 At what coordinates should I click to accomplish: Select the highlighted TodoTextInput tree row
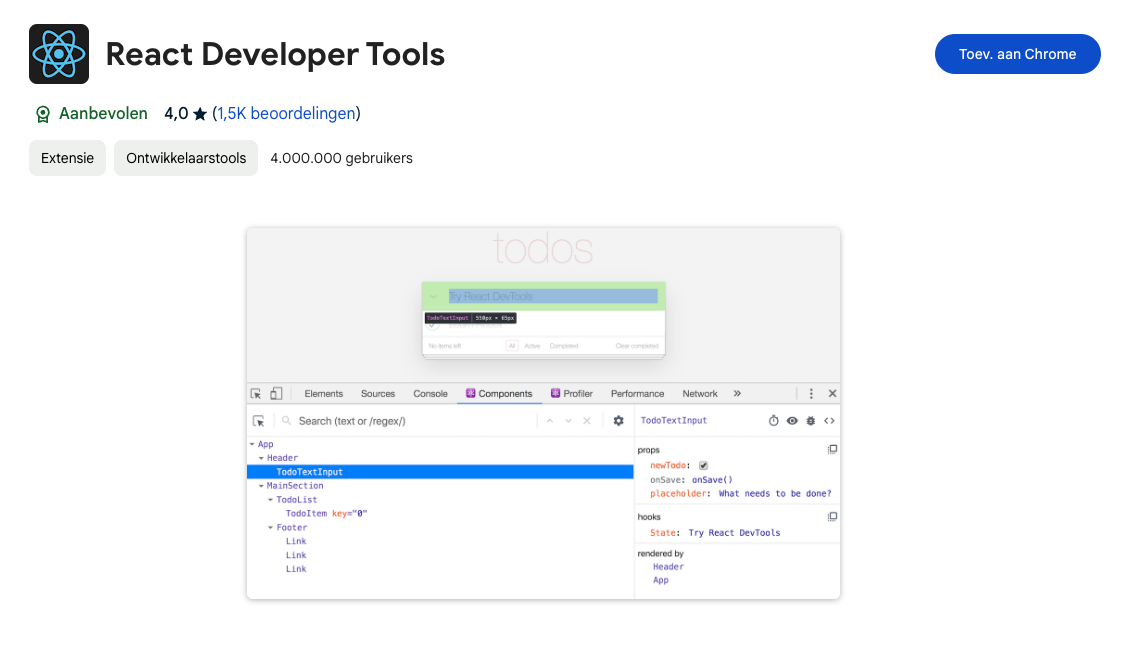(x=440, y=472)
